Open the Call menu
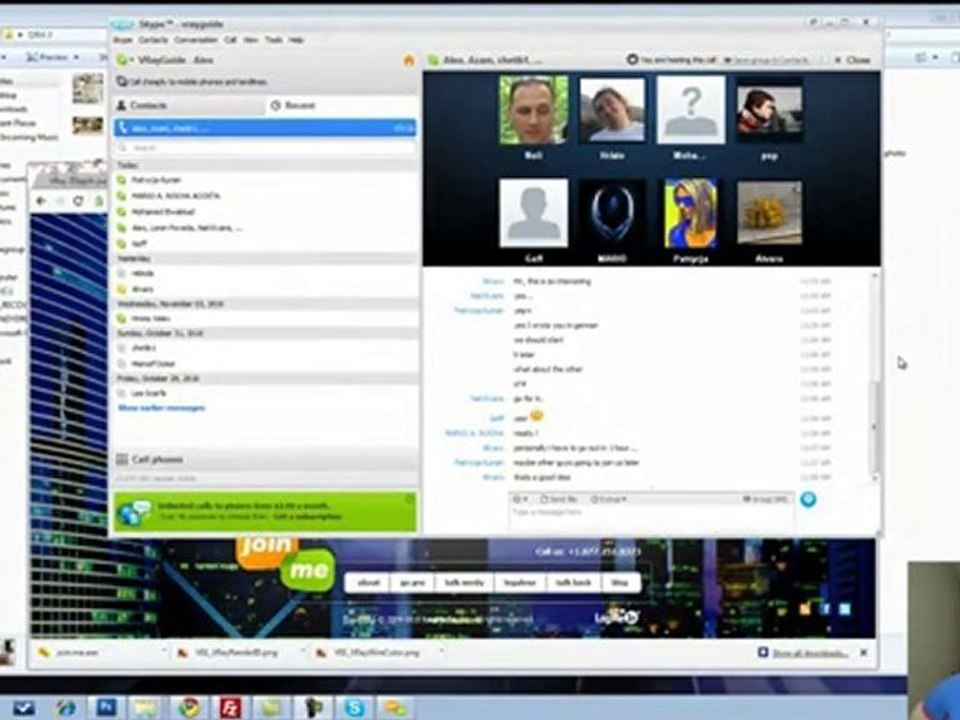Screen dimensions: 960x720 click(230, 40)
